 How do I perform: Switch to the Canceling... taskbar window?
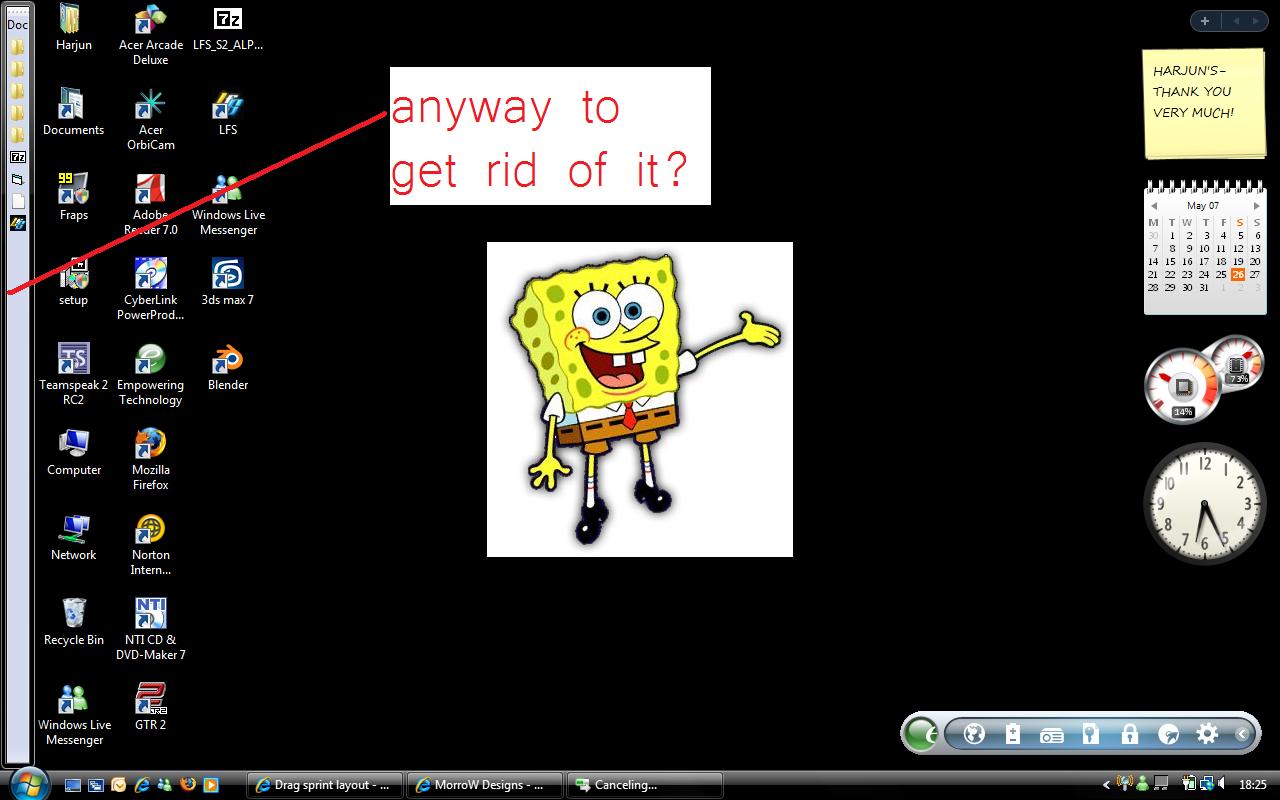(x=645, y=785)
